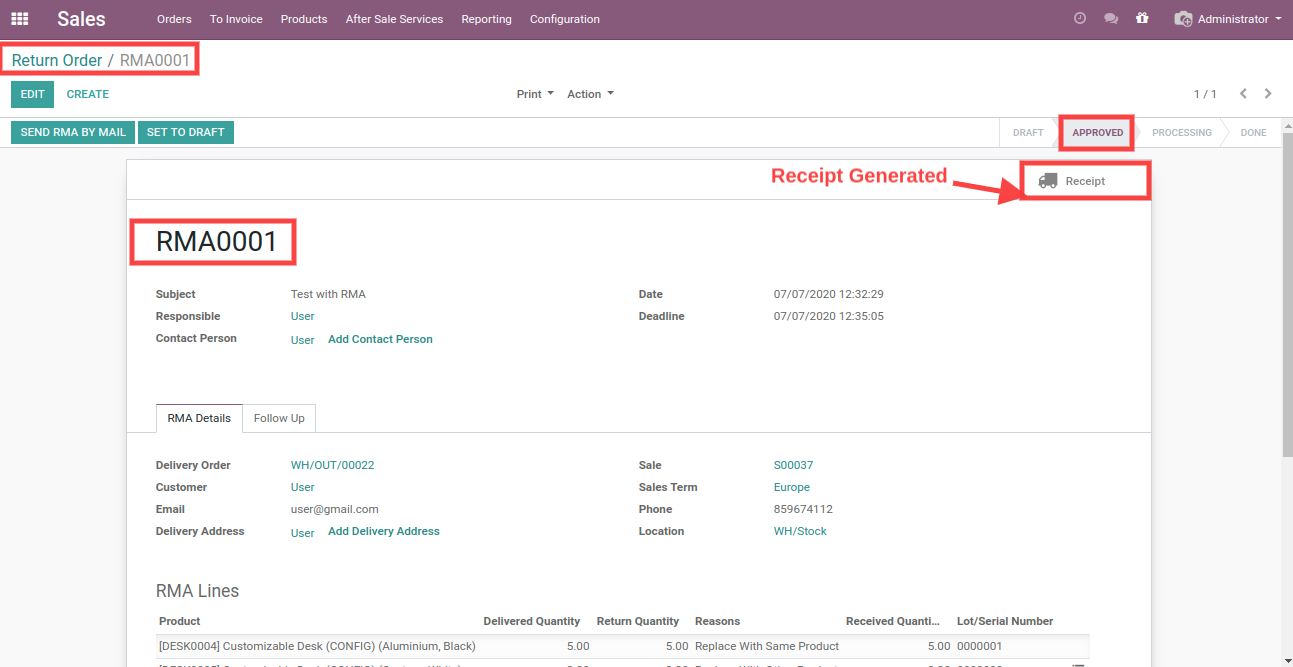Open the Customer User link
Image resolution: width=1293 pixels, height=667 pixels.
point(303,487)
